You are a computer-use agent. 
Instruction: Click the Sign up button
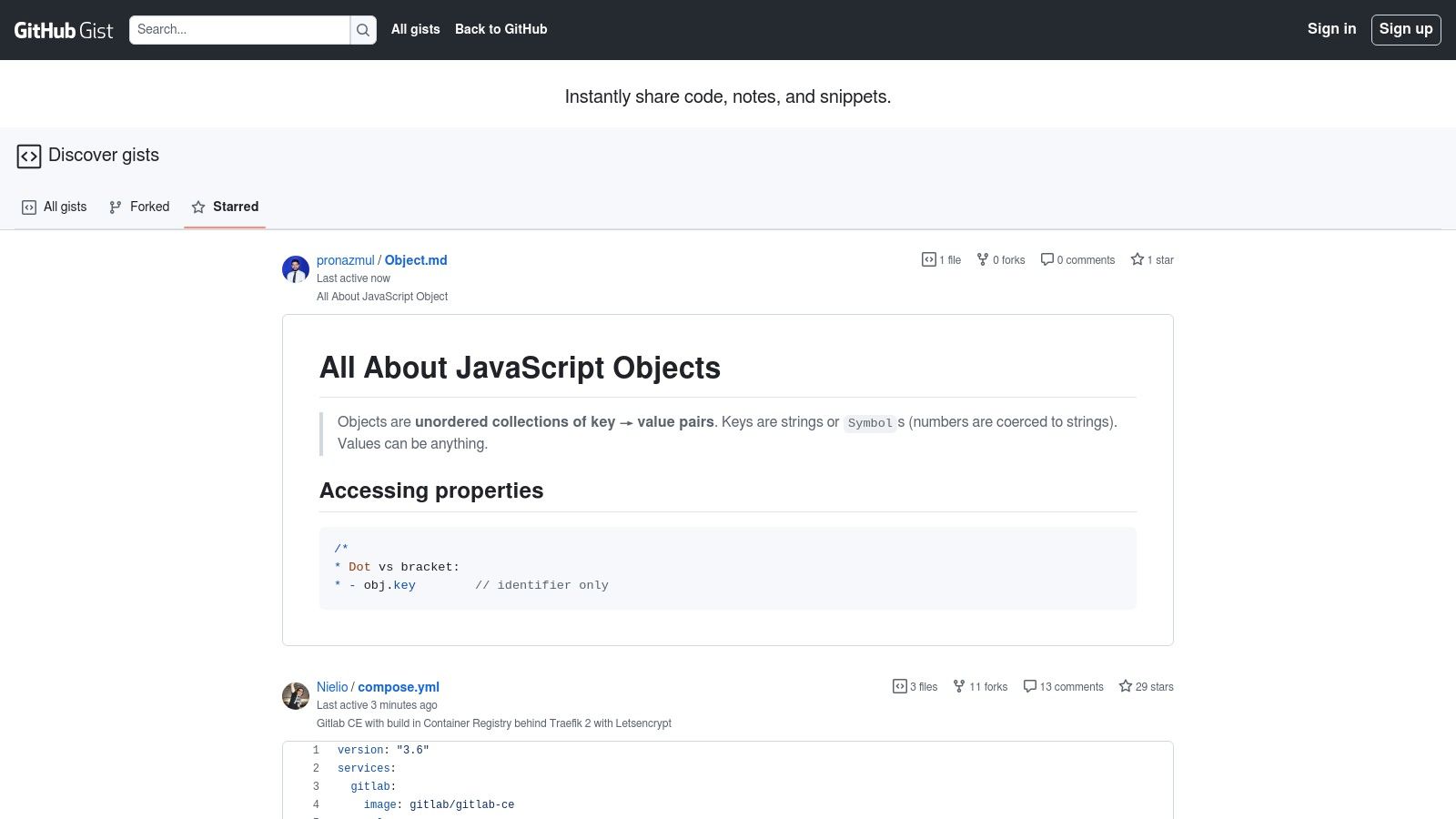1406,29
